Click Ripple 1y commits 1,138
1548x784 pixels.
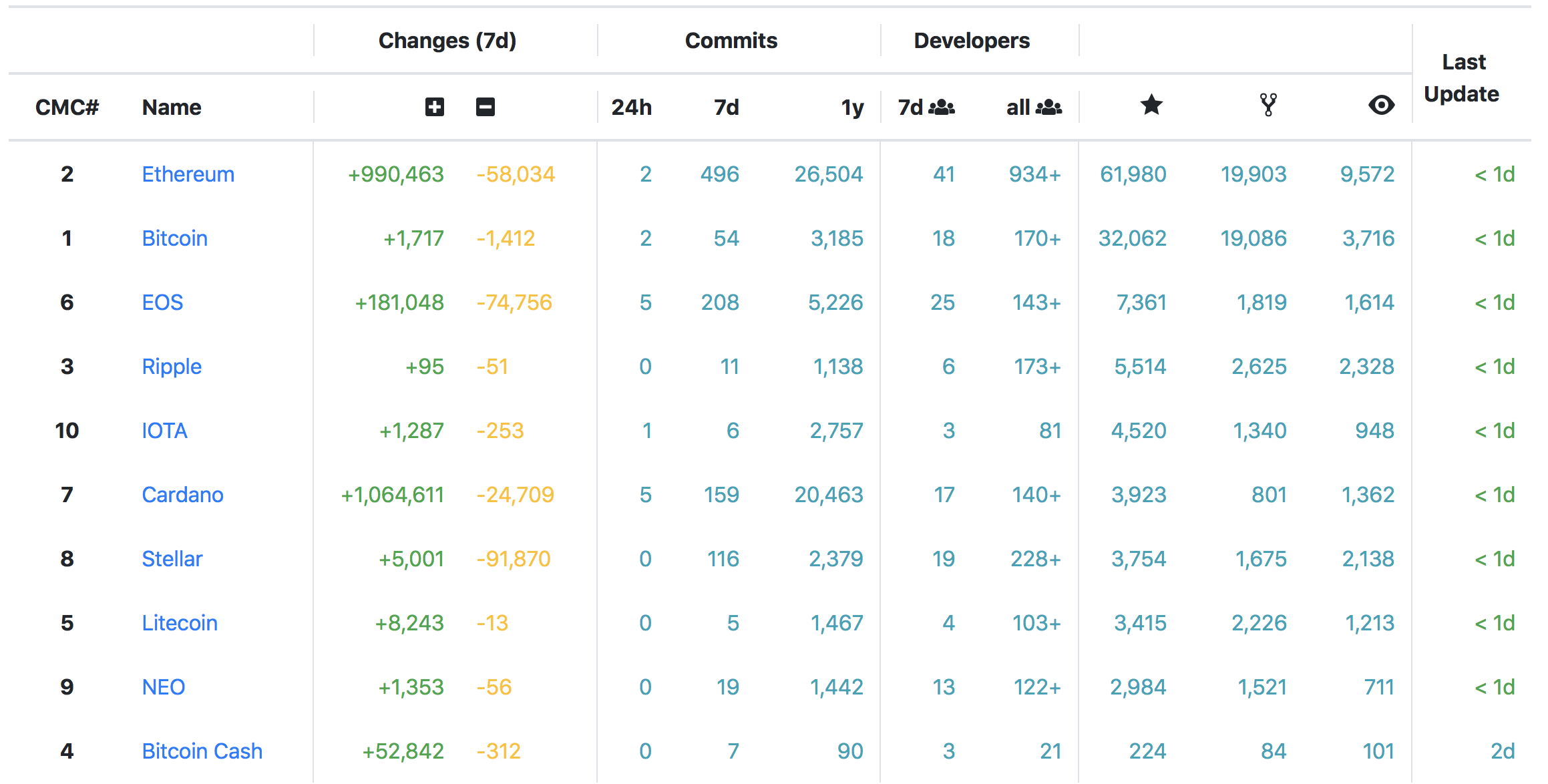click(x=838, y=367)
